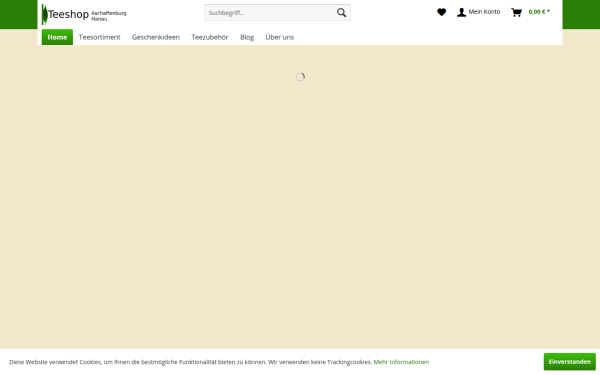Open the shopping cart icon
600x375 pixels.
tap(516, 12)
